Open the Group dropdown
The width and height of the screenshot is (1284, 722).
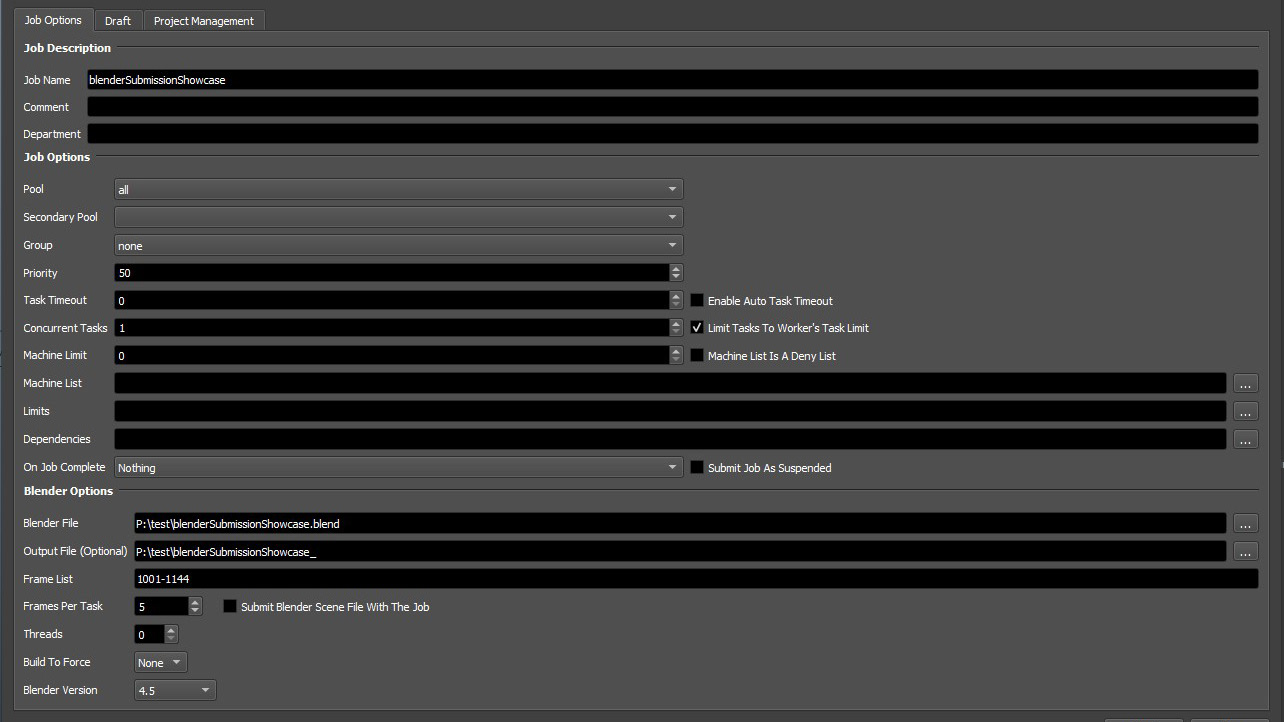point(399,245)
